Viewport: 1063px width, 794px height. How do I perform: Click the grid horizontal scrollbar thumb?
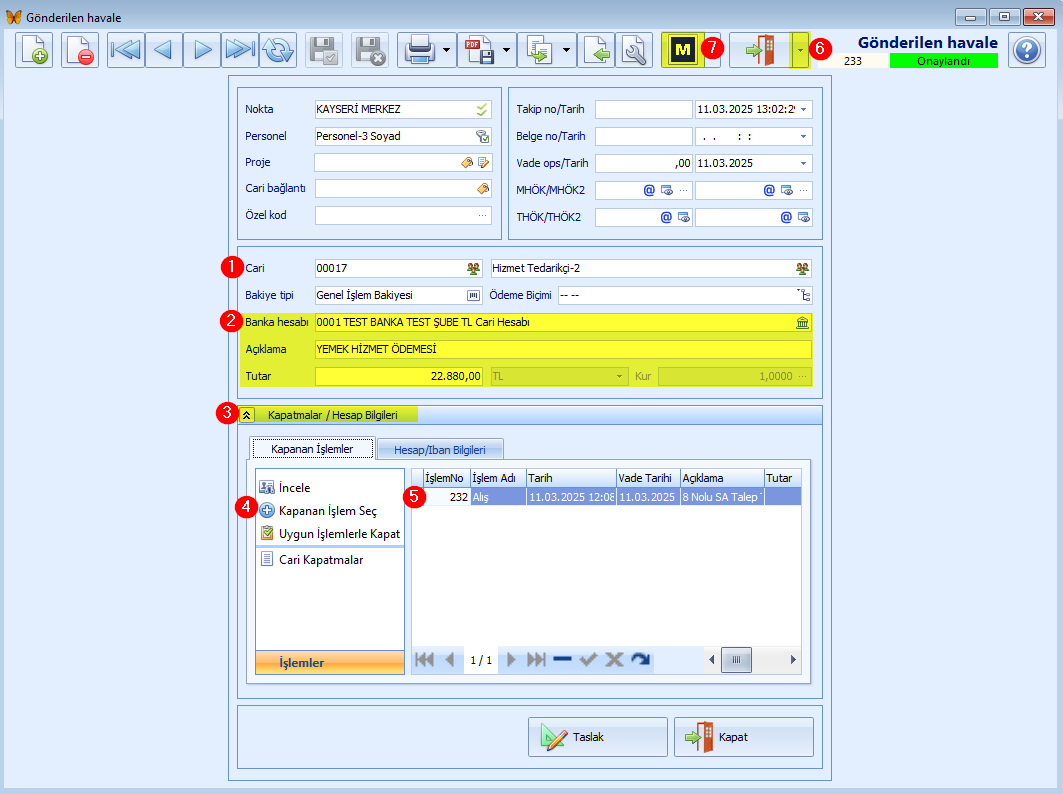click(x=736, y=660)
